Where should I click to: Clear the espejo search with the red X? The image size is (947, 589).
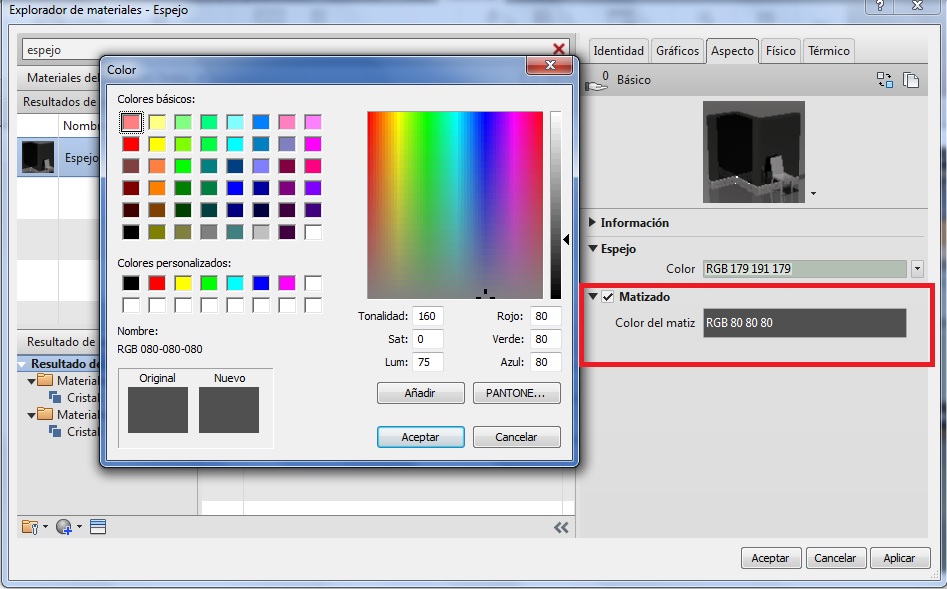pos(559,49)
